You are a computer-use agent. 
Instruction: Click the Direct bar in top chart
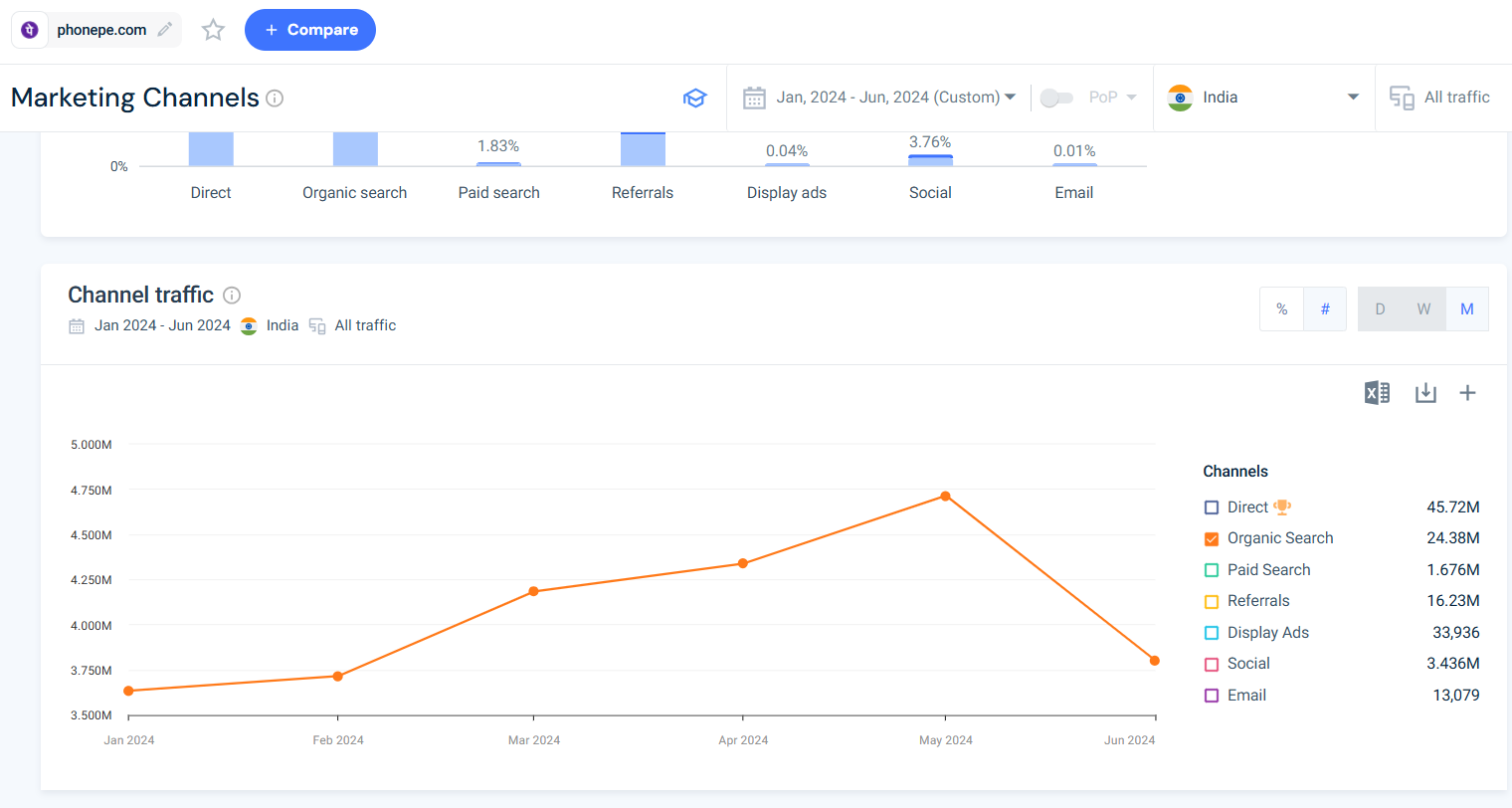point(211,149)
